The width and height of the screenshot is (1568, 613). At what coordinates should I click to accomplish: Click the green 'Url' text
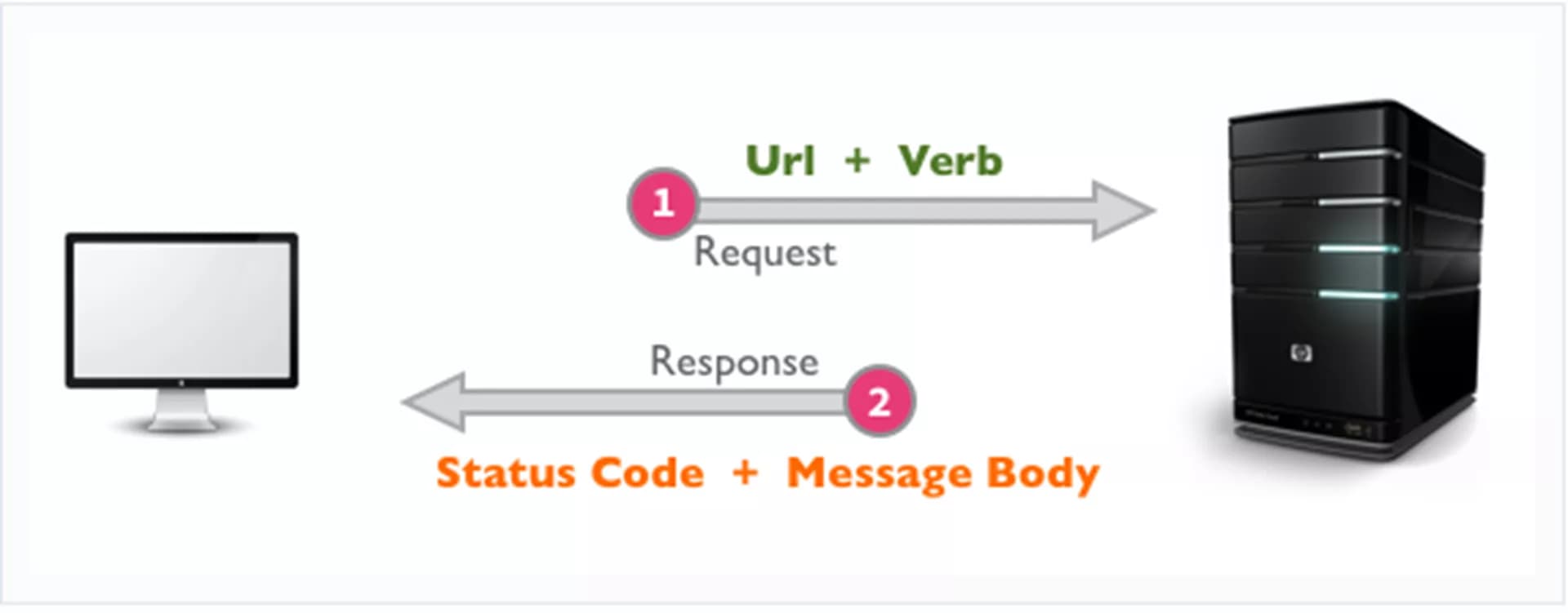780,160
